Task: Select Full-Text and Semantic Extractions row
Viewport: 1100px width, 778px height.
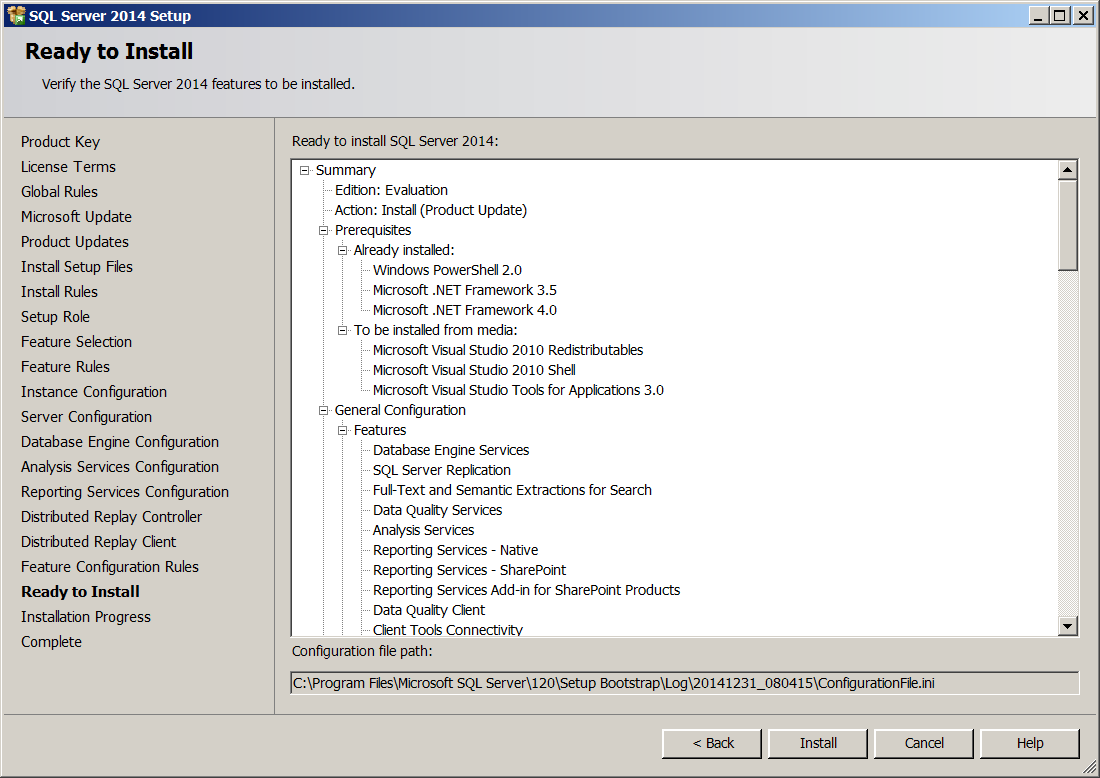Action: click(512, 490)
